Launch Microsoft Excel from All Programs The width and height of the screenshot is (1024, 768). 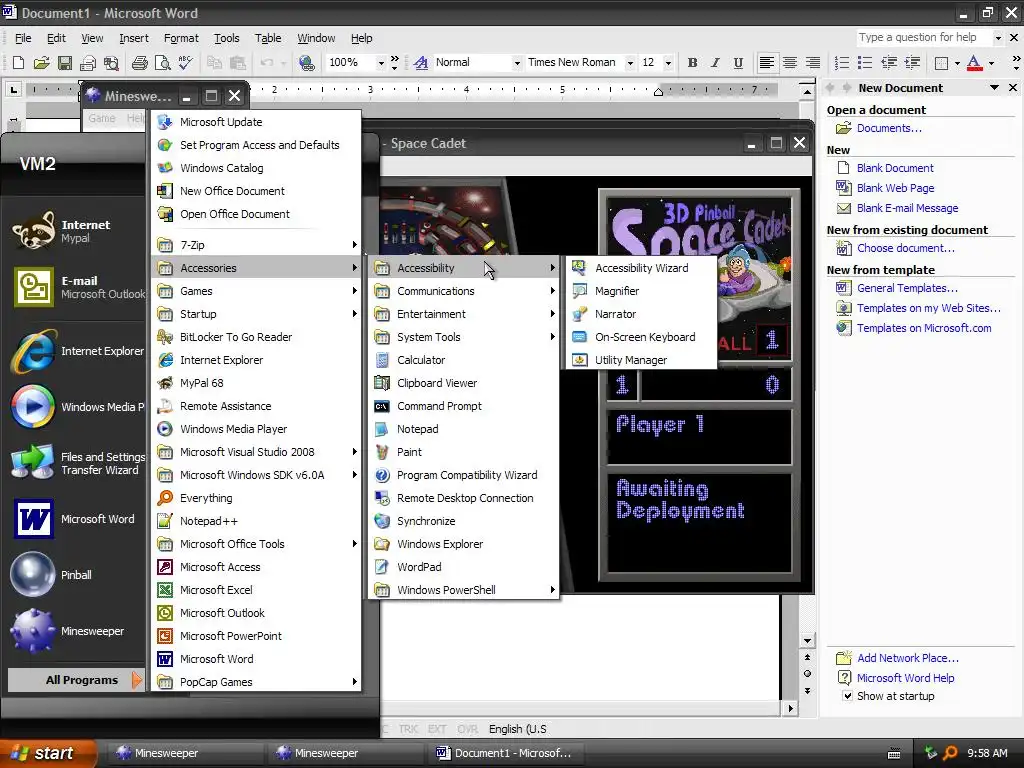257,590
